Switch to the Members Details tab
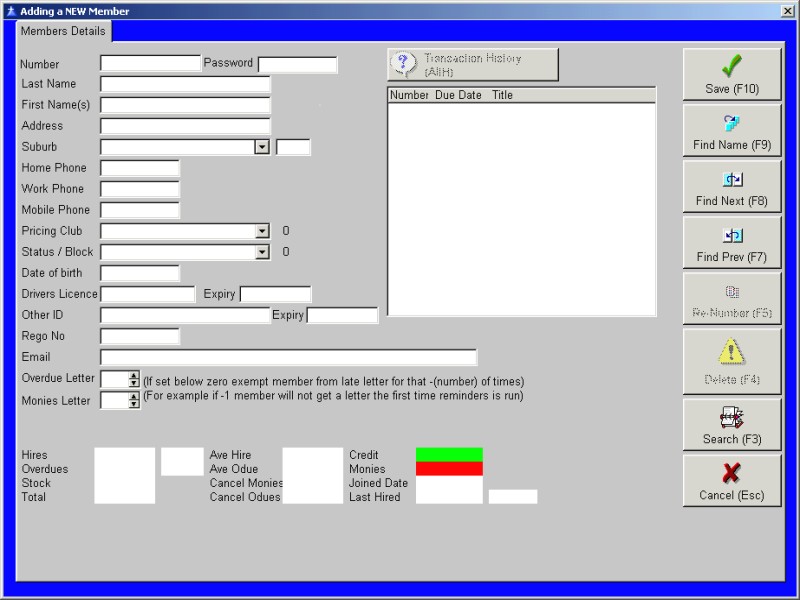The image size is (800, 600). click(x=62, y=31)
